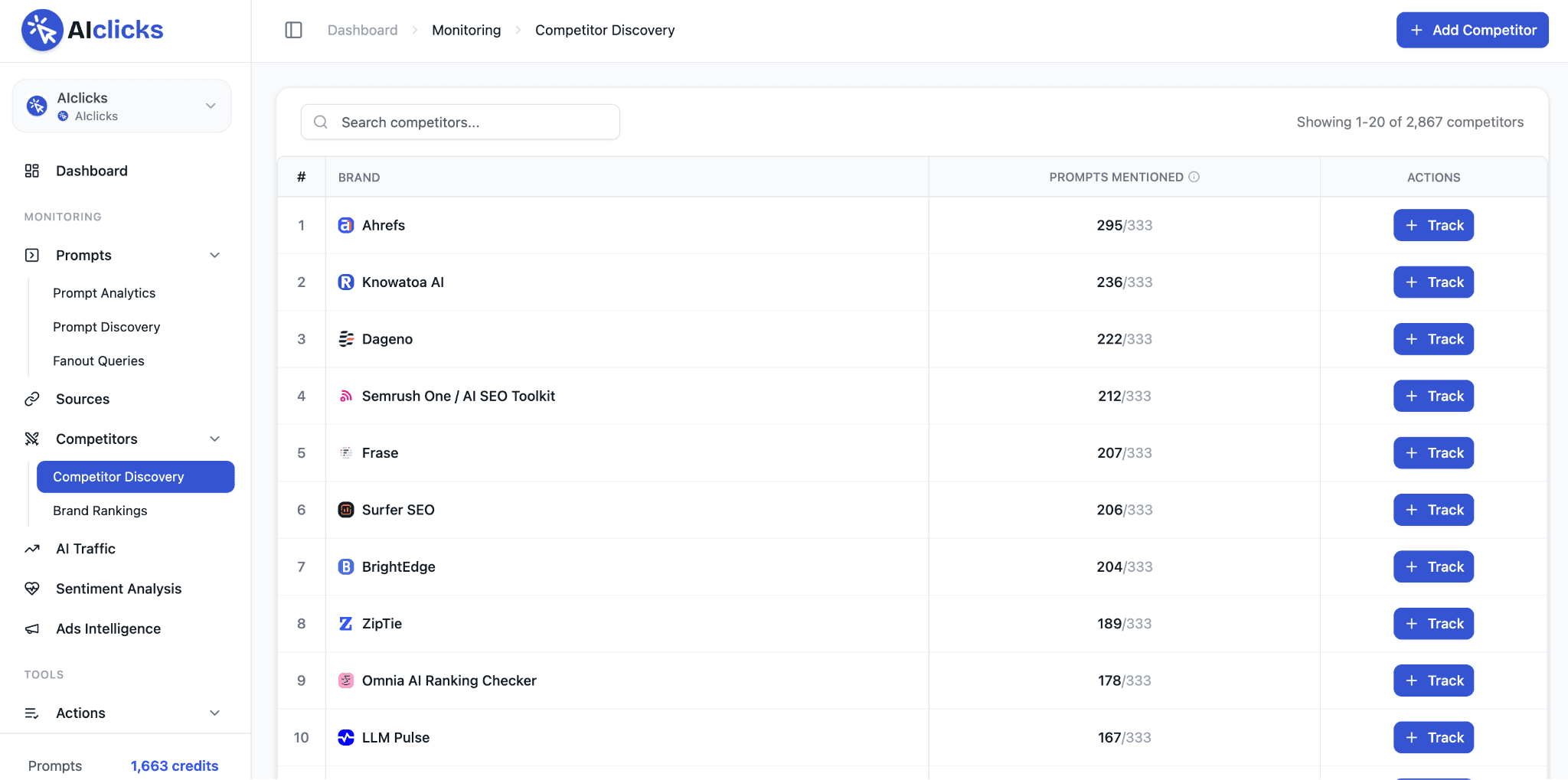Click the Surfer SEO brand logo
This screenshot has width=1568, height=780.
click(346, 510)
